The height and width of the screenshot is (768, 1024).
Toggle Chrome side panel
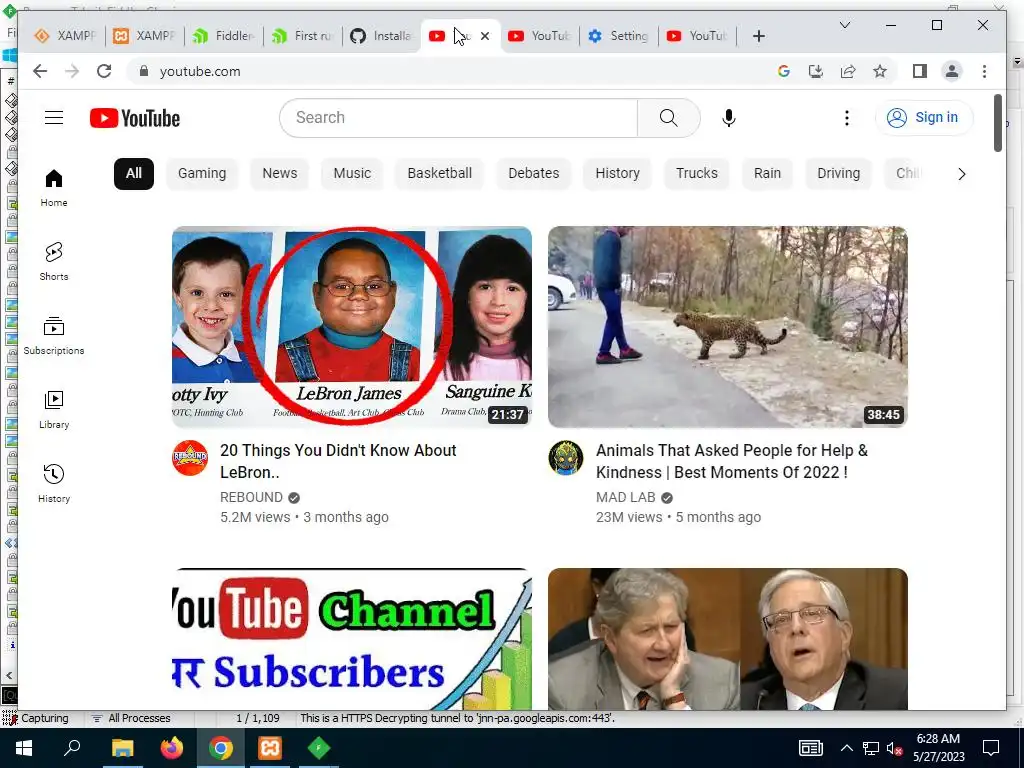tap(920, 71)
